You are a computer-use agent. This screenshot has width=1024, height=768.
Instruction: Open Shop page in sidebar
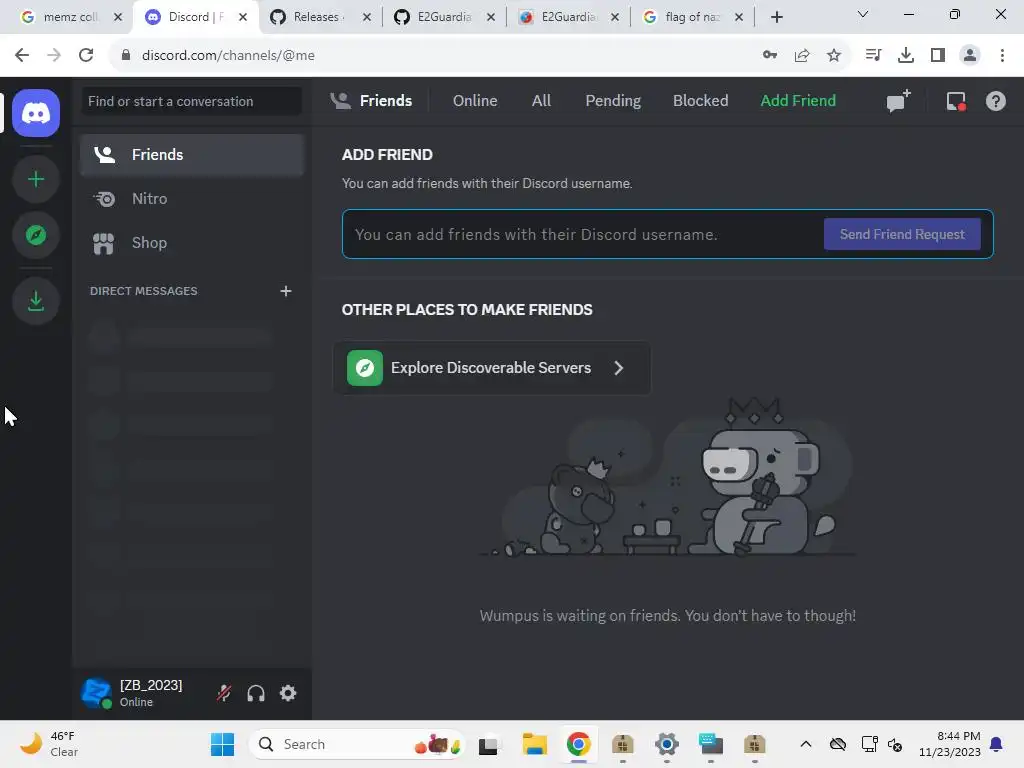192,243
